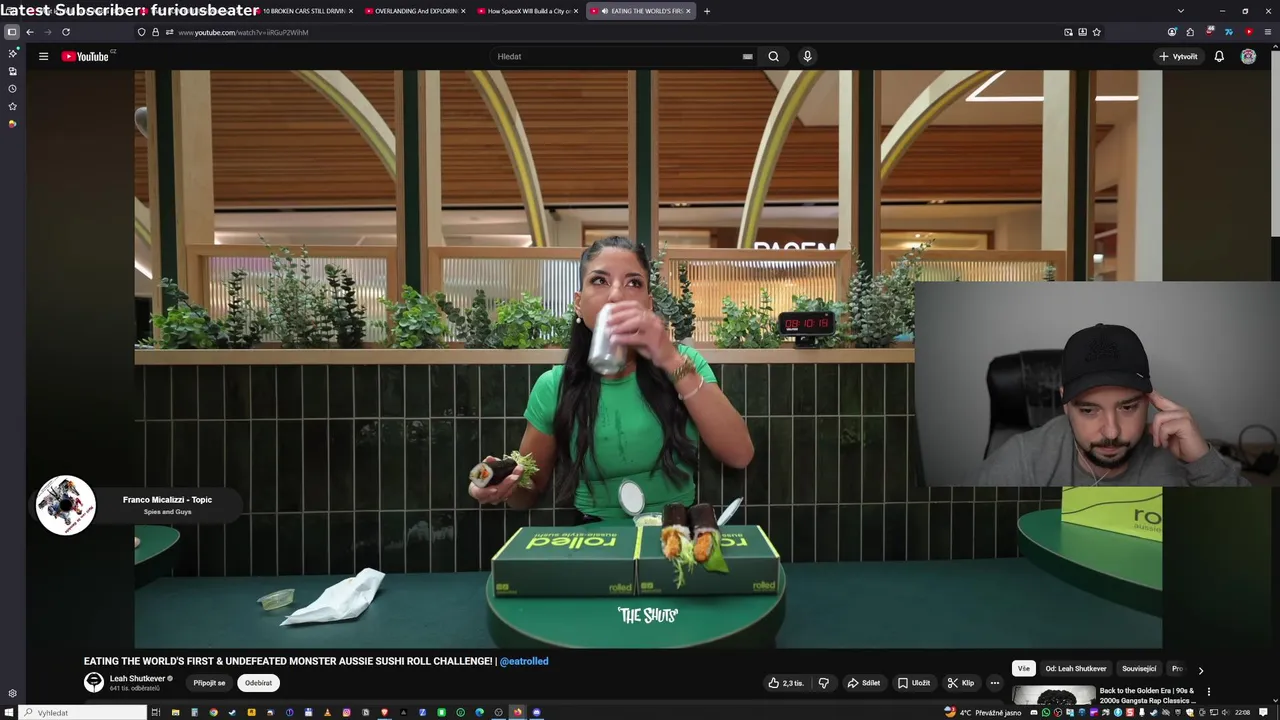Select the Vše filter chip

[x=1023, y=669]
